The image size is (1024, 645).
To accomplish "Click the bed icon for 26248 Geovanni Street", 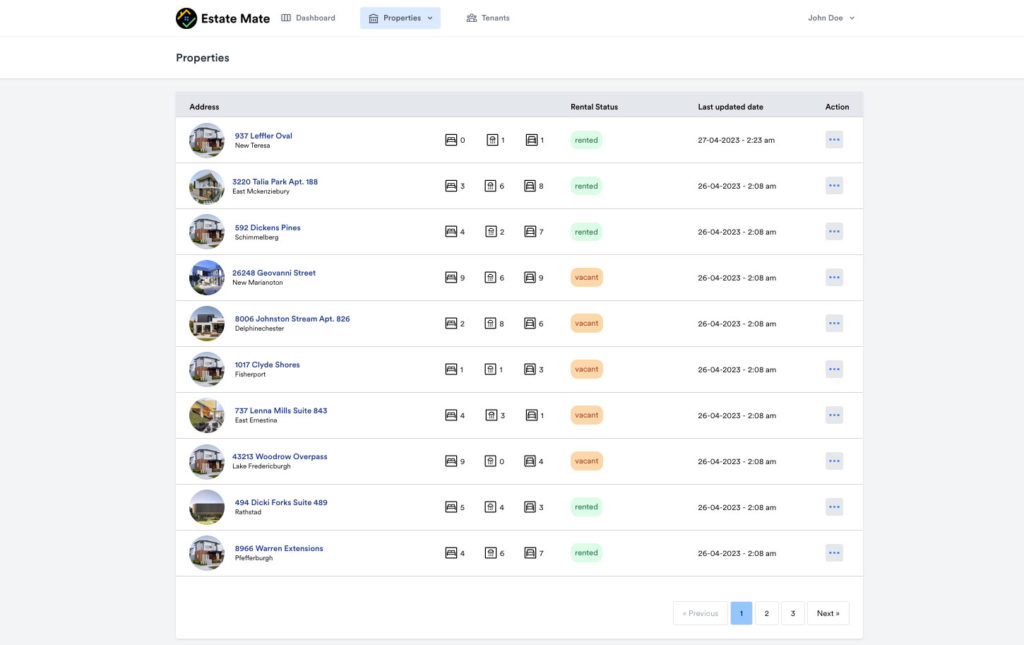I will point(451,278).
